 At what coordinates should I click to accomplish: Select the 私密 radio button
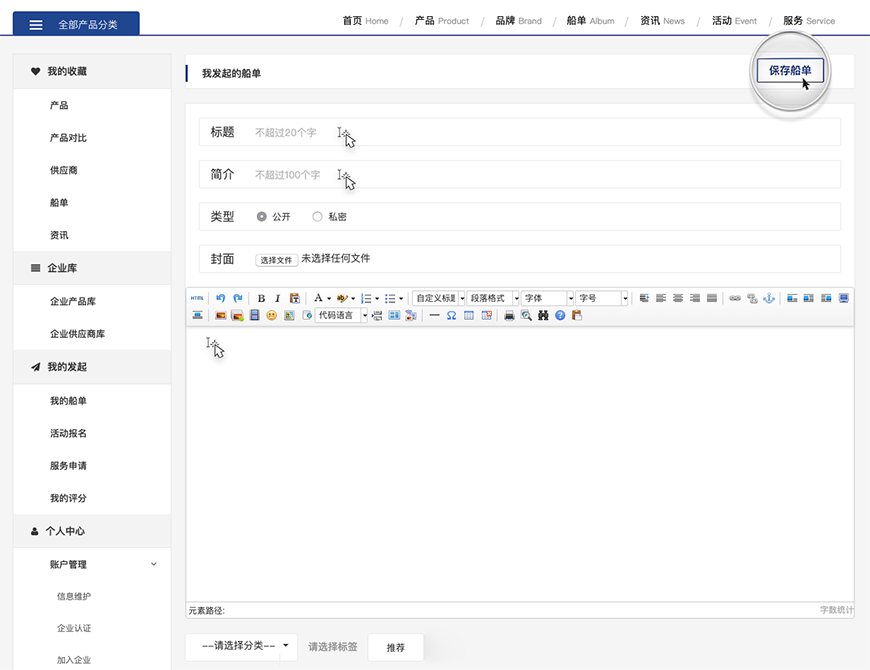(x=318, y=216)
